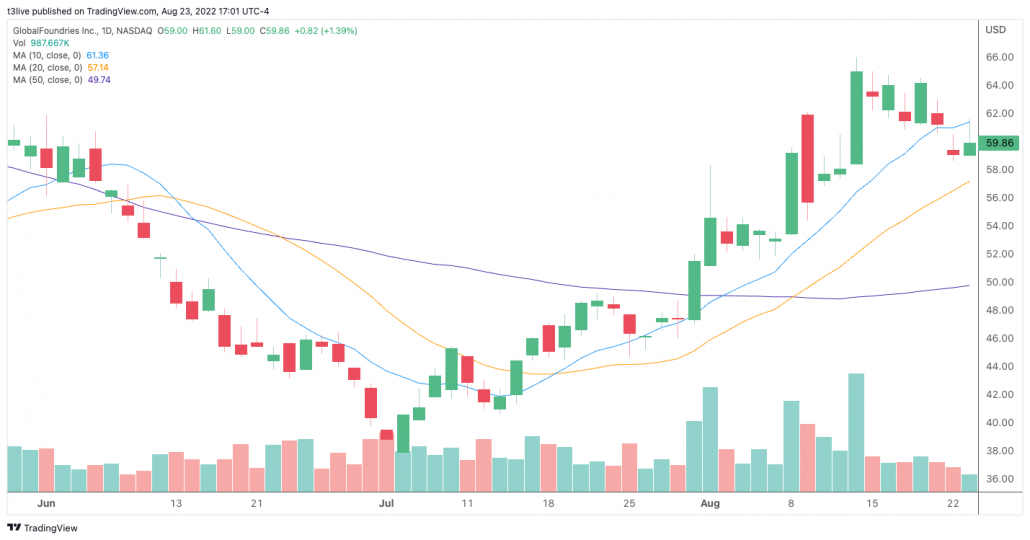Open the USD currency selector
The image size is (1030, 540).
point(995,30)
